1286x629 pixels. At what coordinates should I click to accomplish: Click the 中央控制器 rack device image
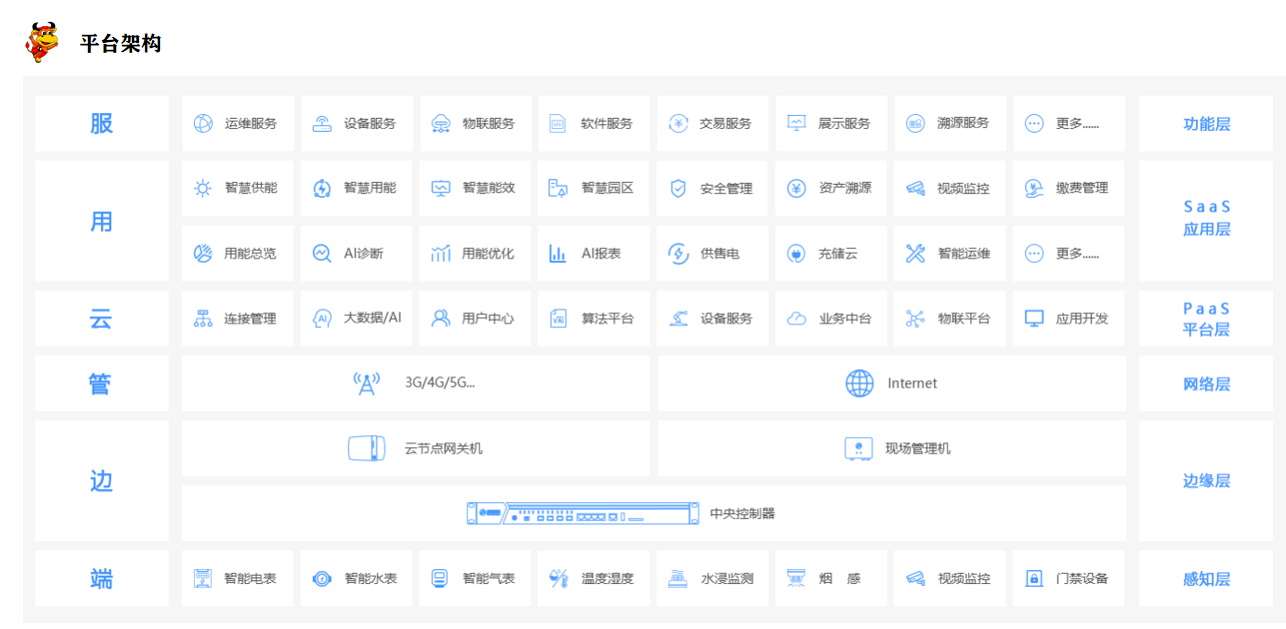[x=582, y=514]
